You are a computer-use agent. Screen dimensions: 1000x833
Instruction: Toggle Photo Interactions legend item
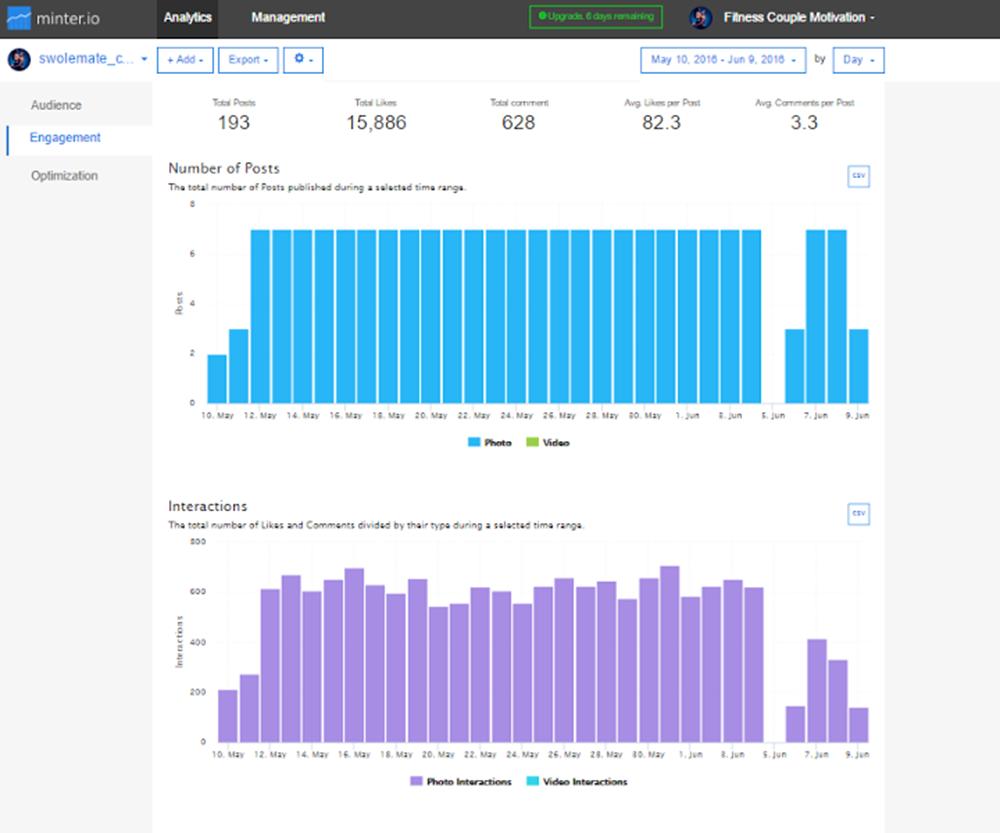pyautogui.click(x=461, y=781)
